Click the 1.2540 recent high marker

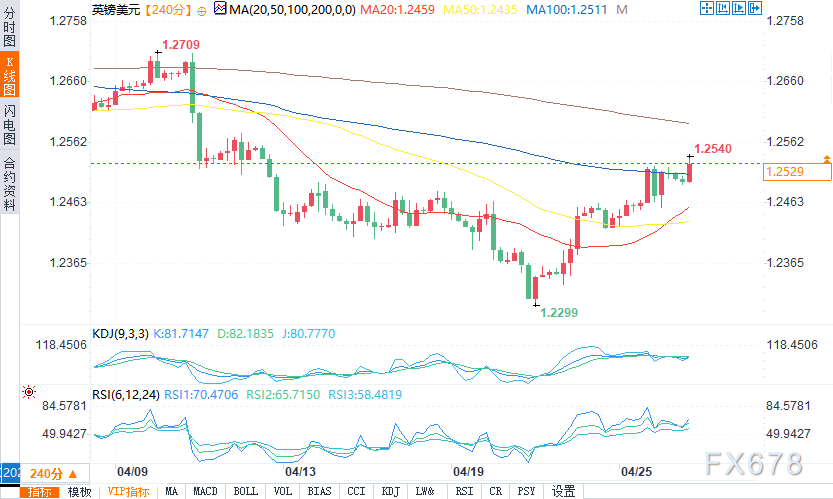[x=713, y=149]
